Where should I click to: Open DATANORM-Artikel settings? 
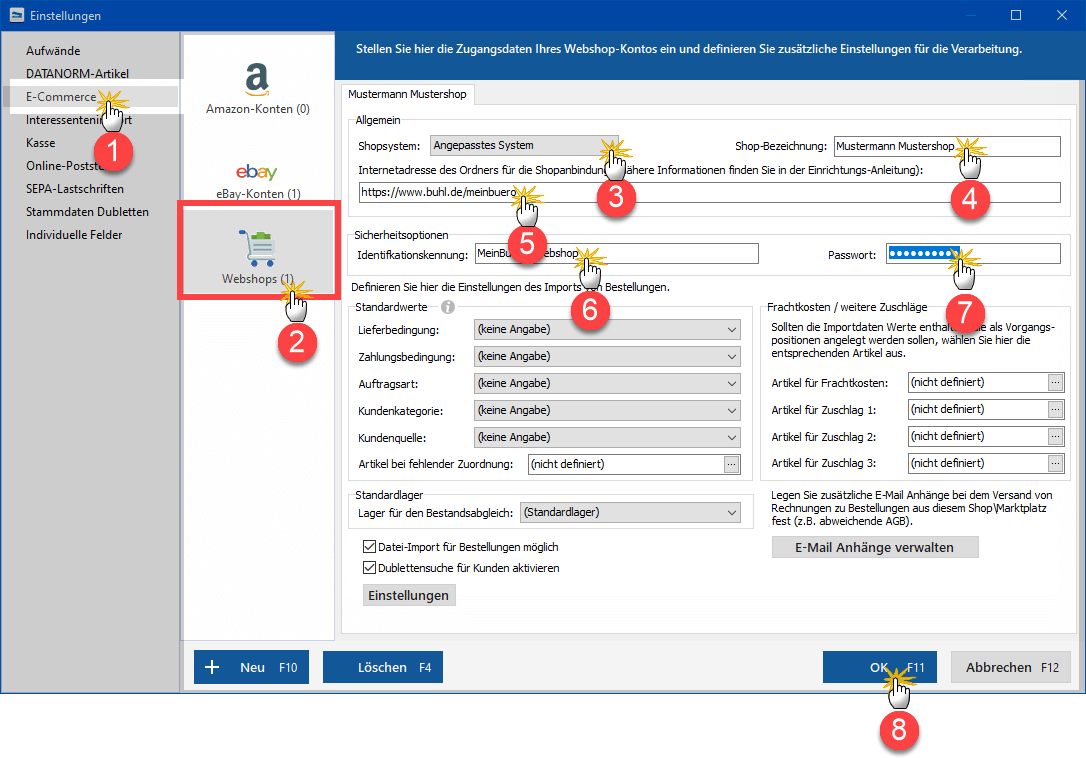(78, 73)
